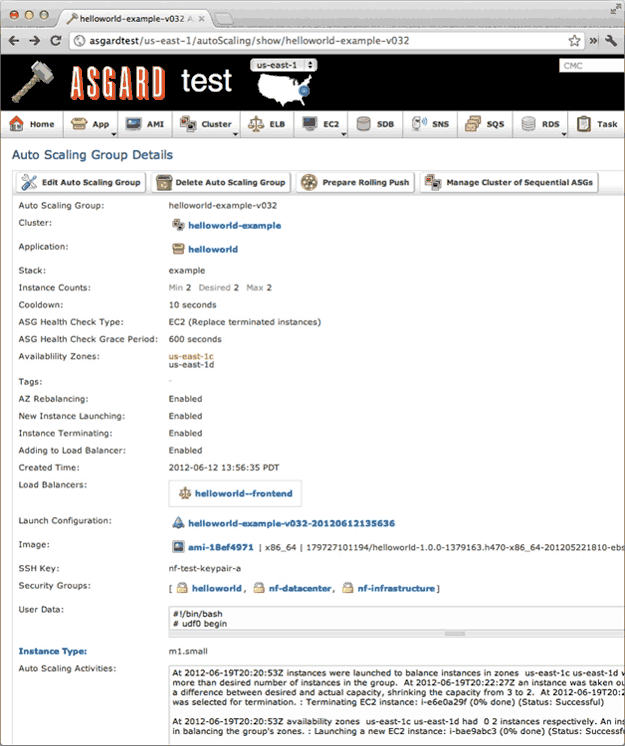
Task: Click the lock icon beside nf-datacenter
Action: [x=259, y=588]
